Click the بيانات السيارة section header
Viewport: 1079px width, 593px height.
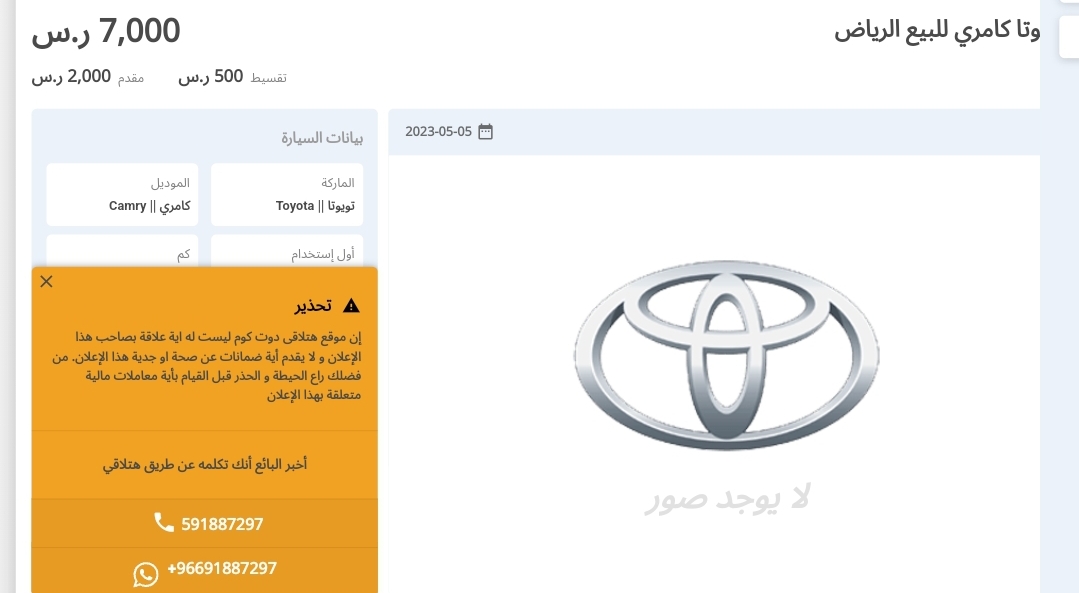coord(321,138)
